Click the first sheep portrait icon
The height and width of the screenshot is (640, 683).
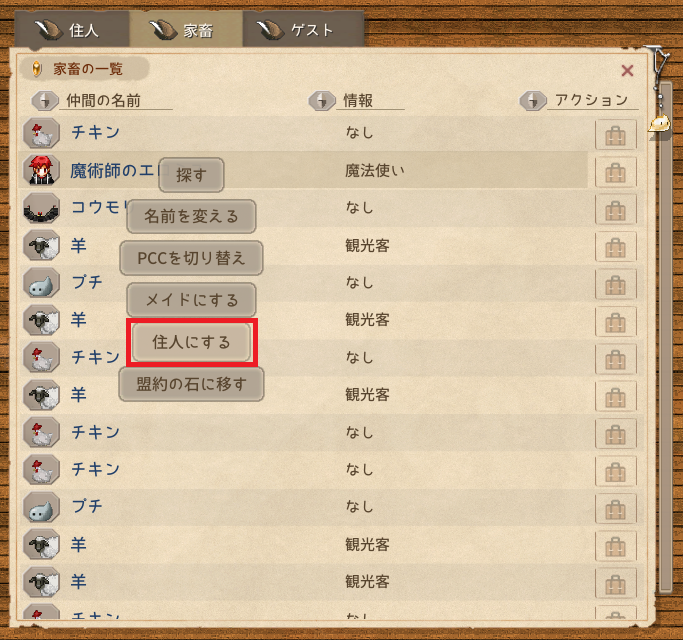pos(41,246)
